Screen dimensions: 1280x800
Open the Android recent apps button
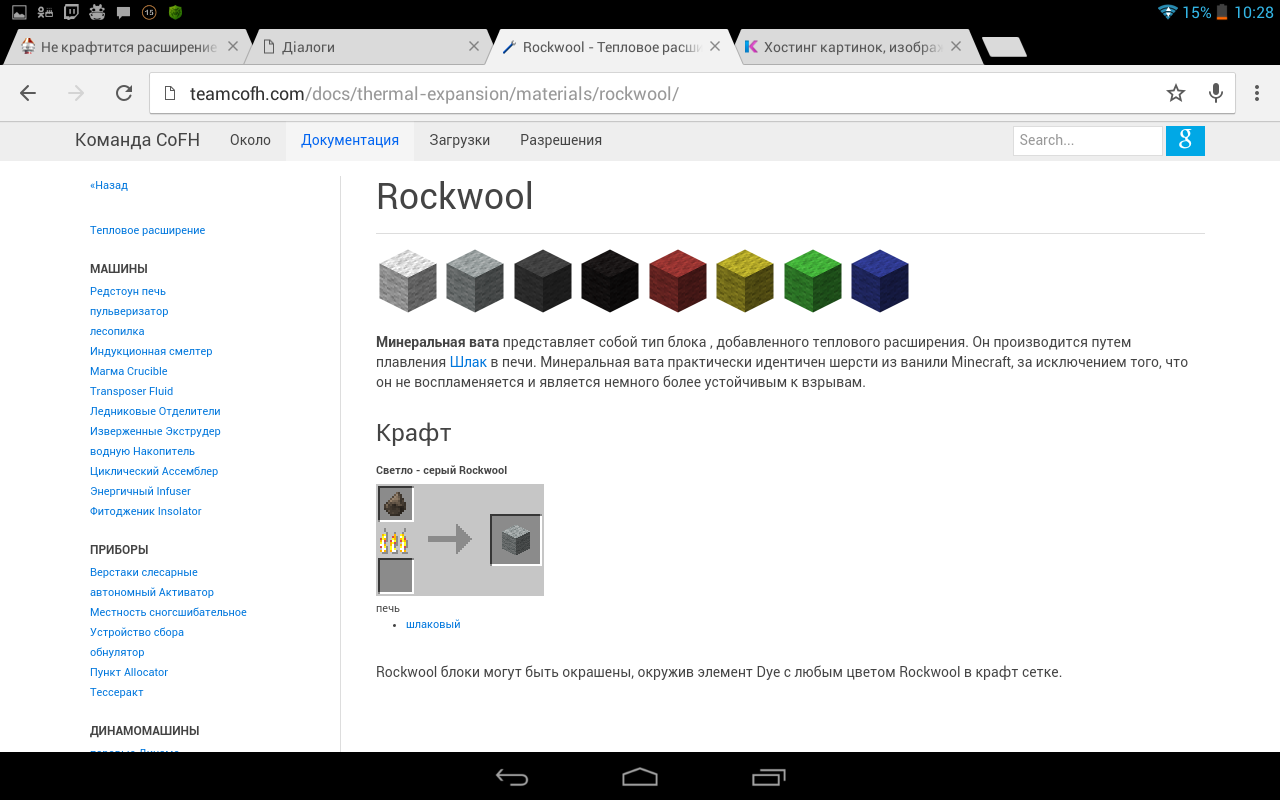768,777
